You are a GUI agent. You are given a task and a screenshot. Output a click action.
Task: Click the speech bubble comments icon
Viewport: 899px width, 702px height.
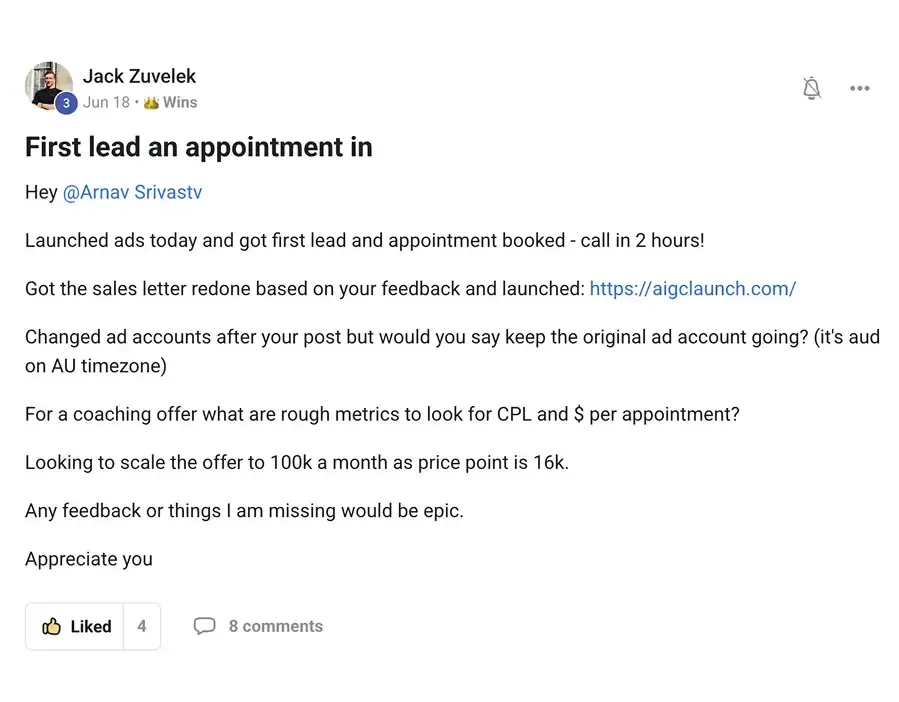pos(204,626)
